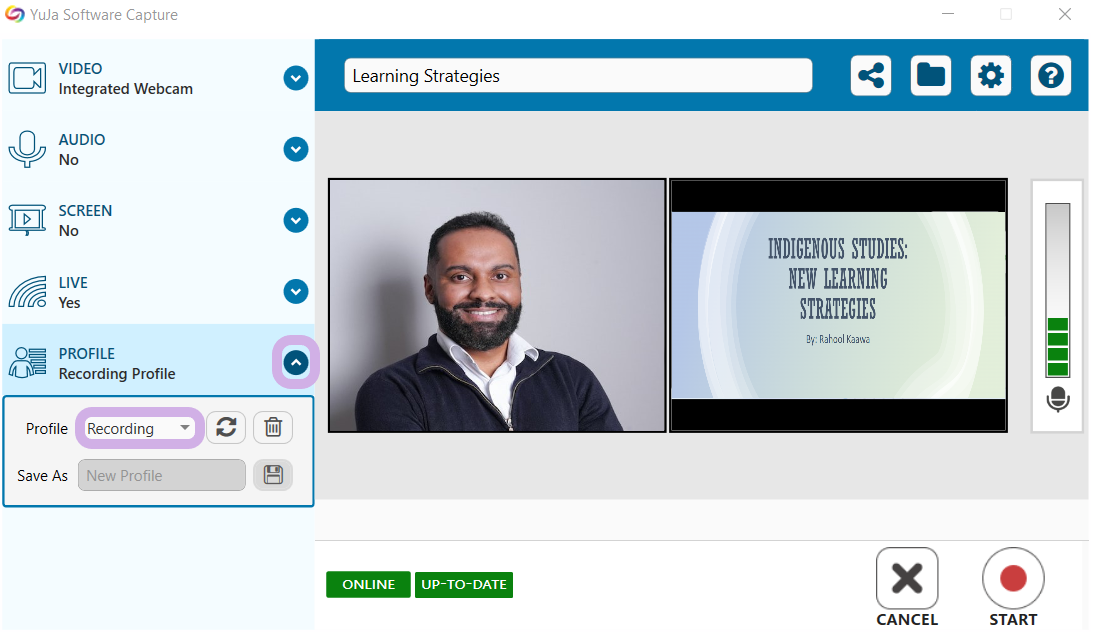
Task: Click the help question mark icon
Action: click(1050, 76)
